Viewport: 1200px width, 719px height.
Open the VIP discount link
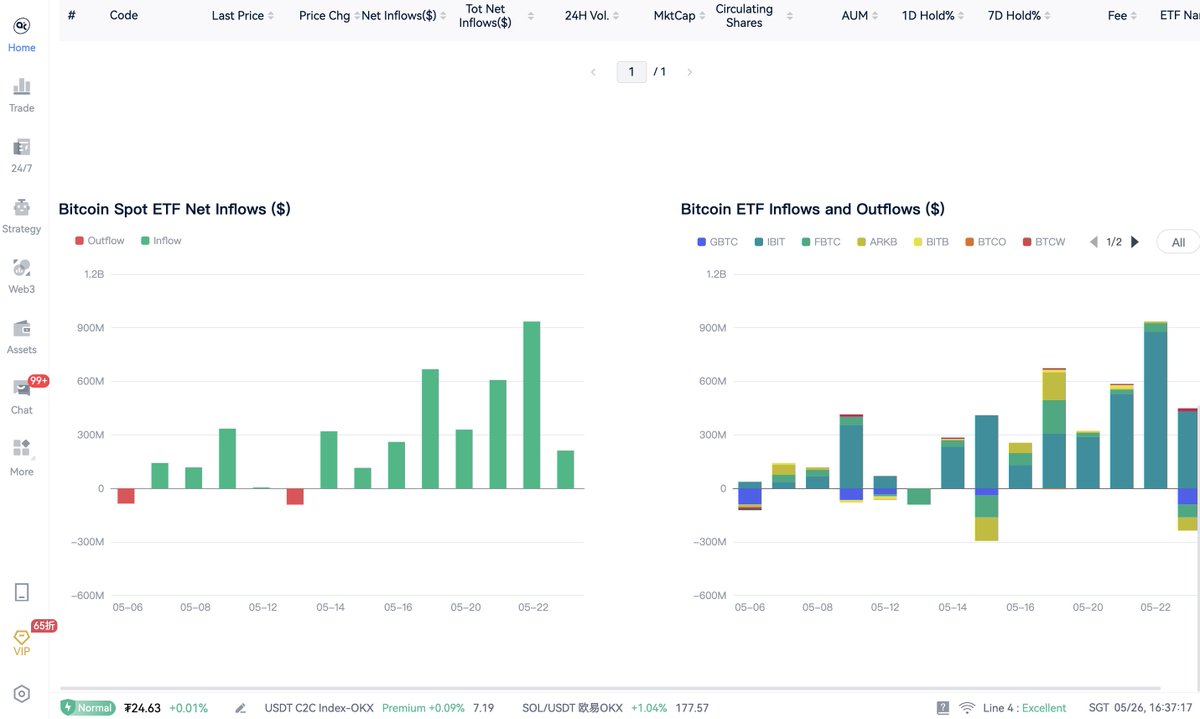pos(21,640)
